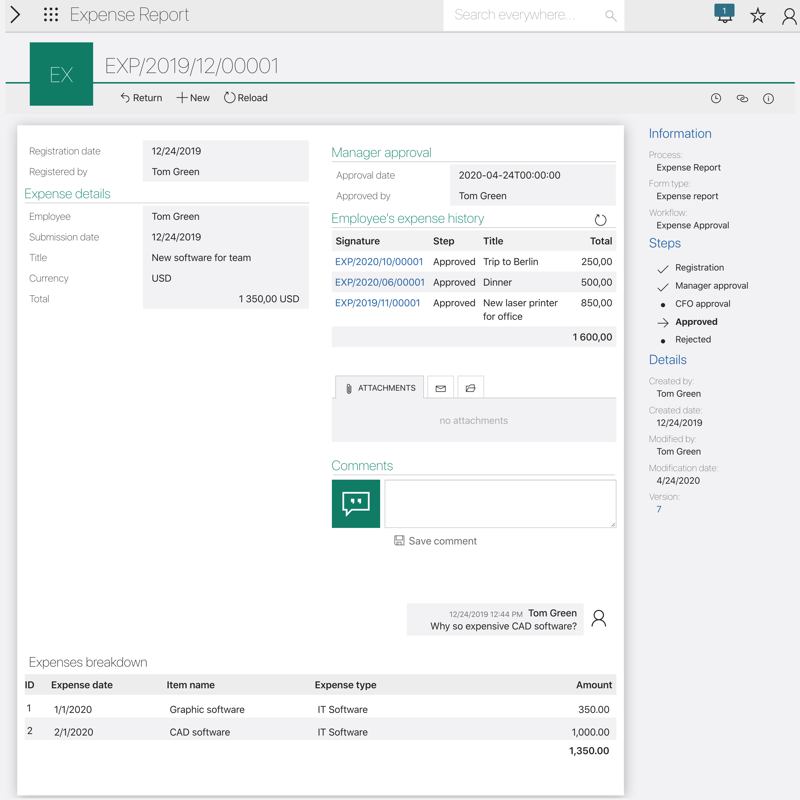This screenshot has width=800, height=800.
Task: Click into the comment text box
Action: [x=500, y=503]
